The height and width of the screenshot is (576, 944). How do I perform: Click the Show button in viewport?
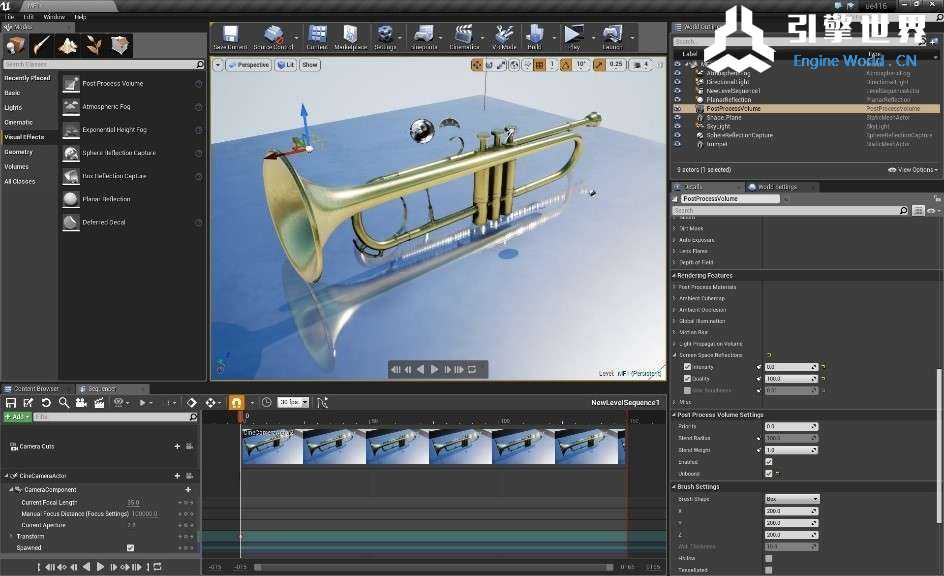point(310,65)
